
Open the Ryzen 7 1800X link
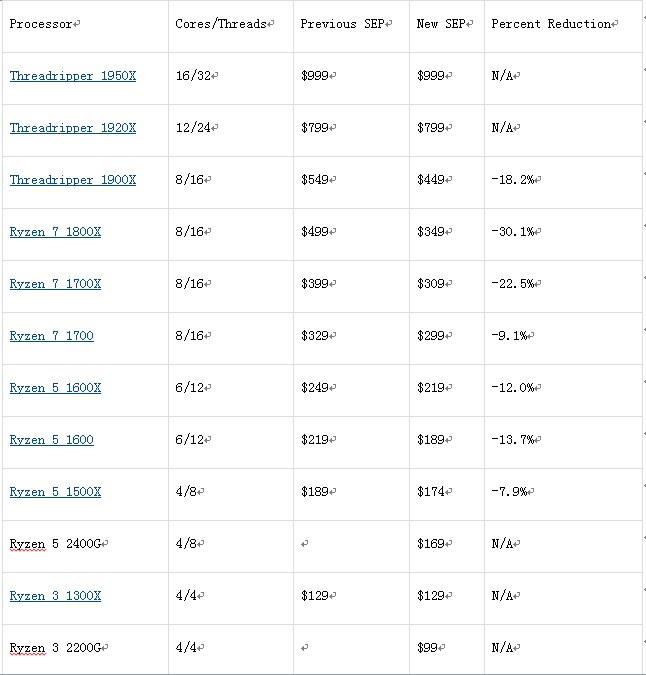[x=55, y=232]
